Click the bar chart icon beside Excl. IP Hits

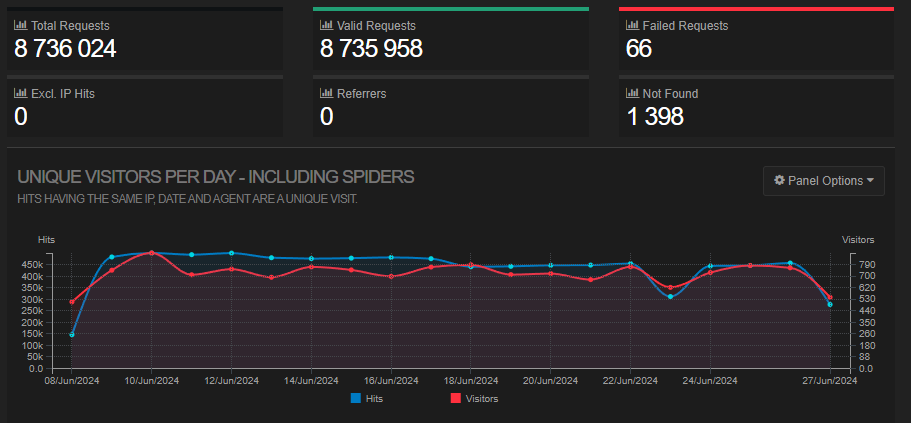[21, 94]
